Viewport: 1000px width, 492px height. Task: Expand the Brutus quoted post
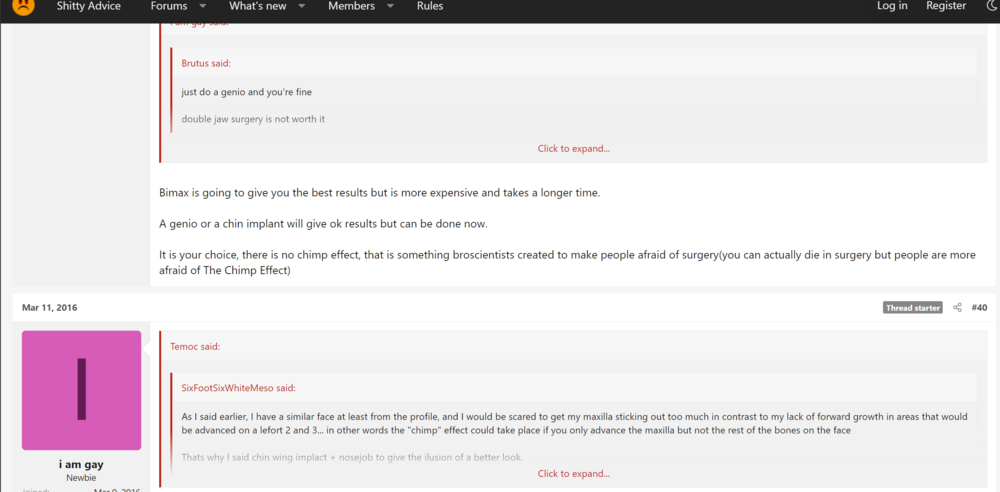[573, 149]
